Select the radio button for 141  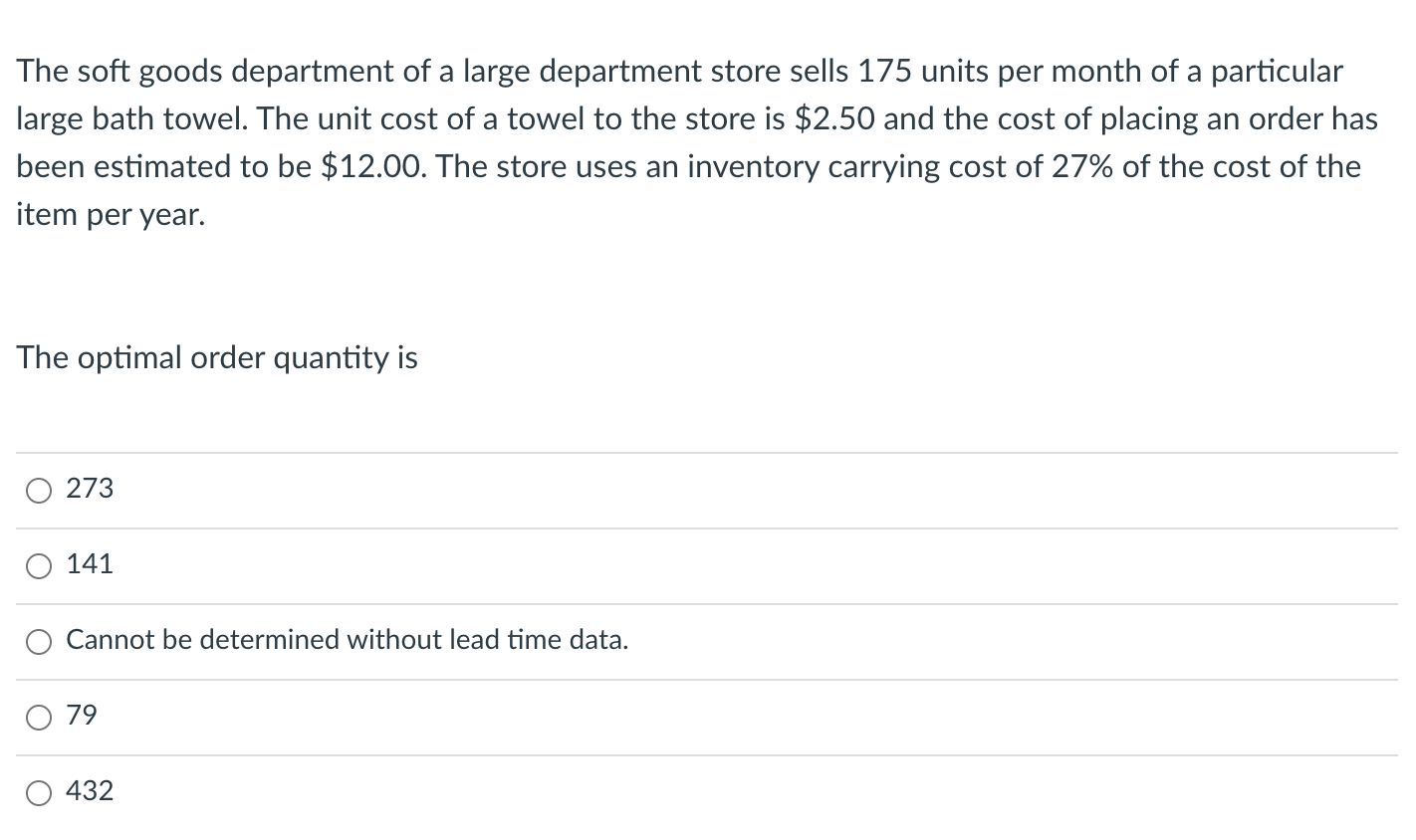click(39, 565)
